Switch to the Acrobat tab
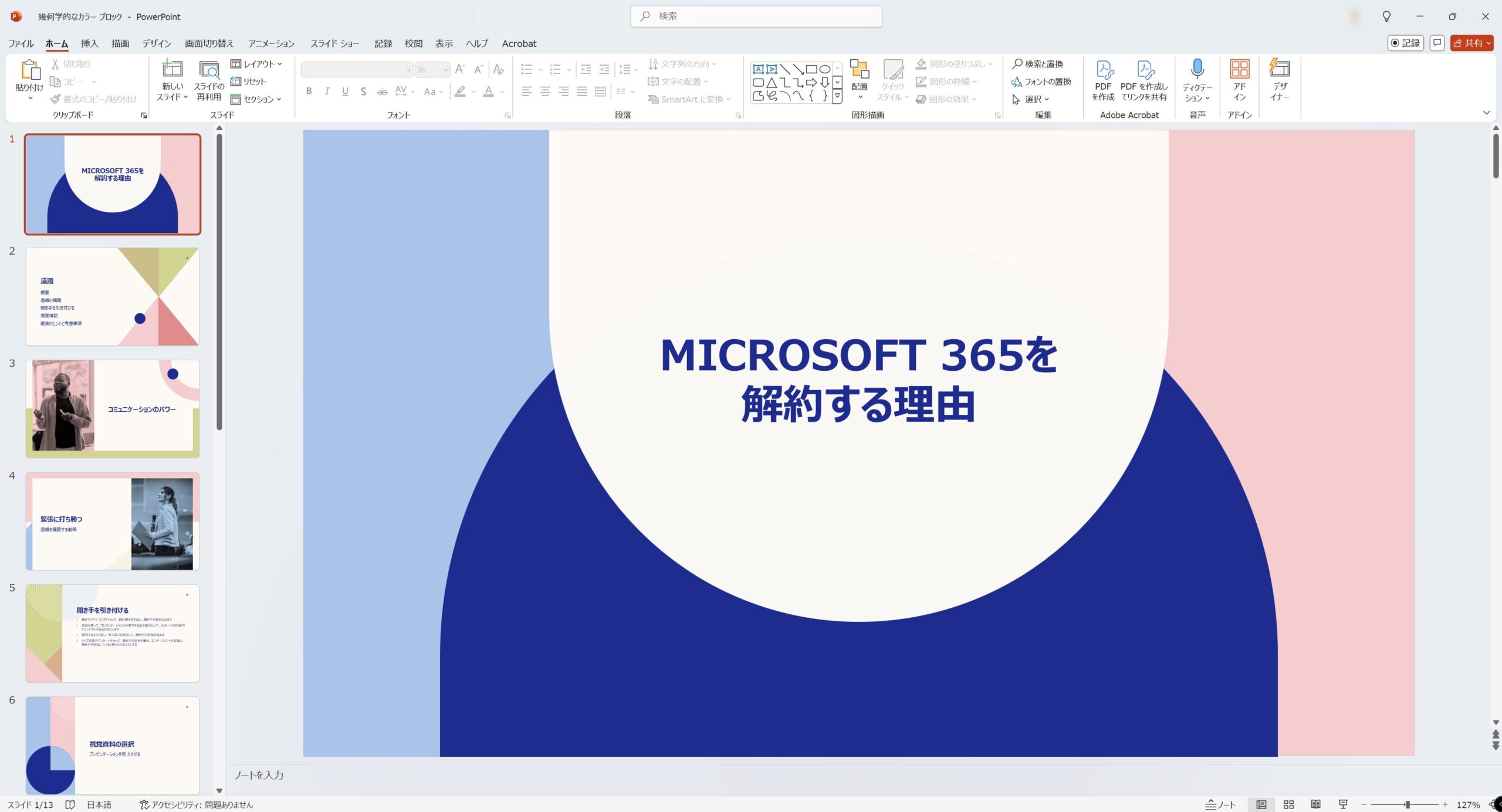 coord(519,43)
